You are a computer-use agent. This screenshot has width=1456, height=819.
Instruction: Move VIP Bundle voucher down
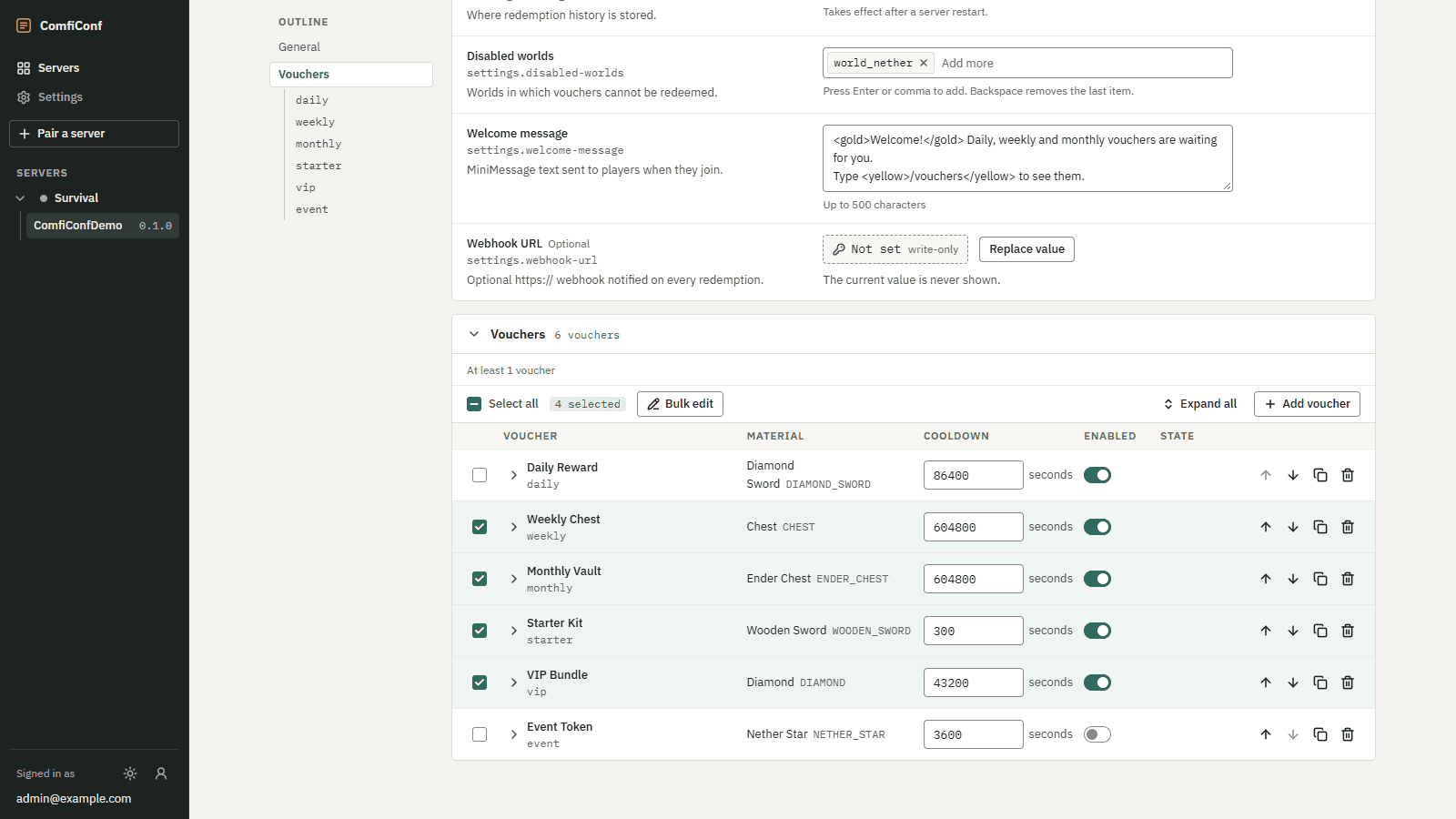click(x=1293, y=682)
